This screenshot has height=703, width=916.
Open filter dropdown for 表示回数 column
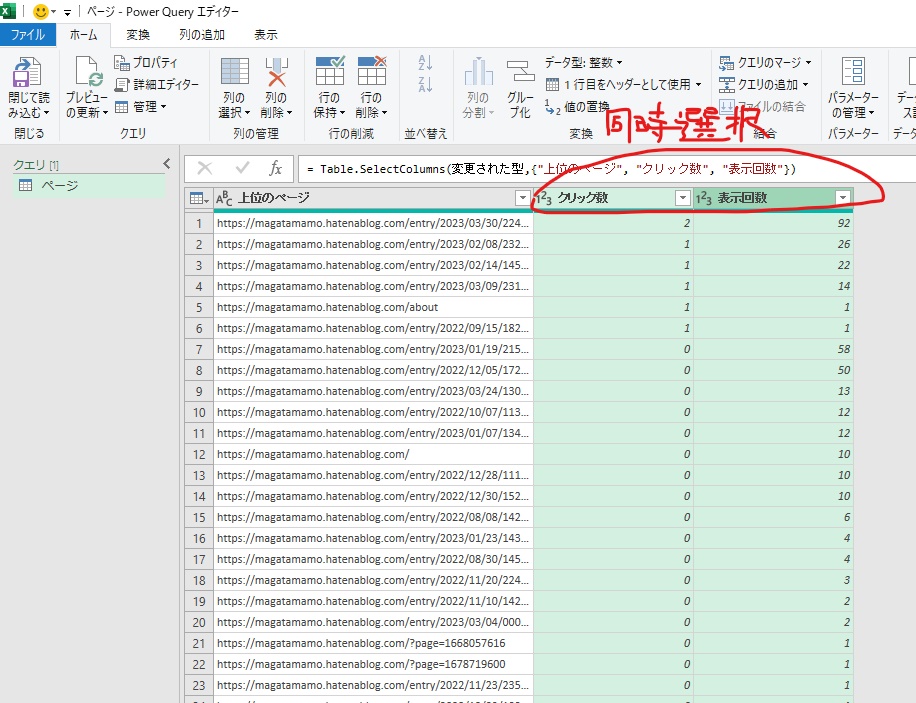click(842, 198)
